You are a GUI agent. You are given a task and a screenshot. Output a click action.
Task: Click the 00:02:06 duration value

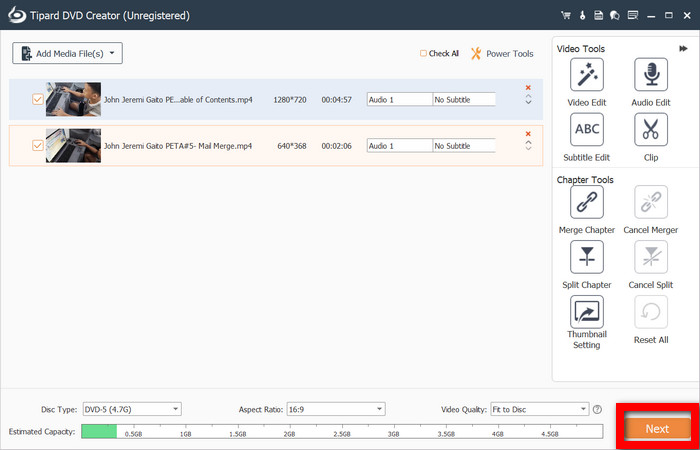click(337, 146)
